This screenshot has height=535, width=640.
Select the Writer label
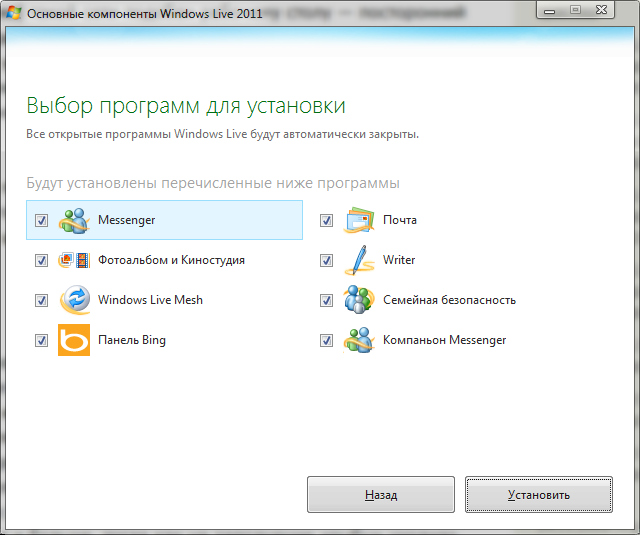[399, 260]
